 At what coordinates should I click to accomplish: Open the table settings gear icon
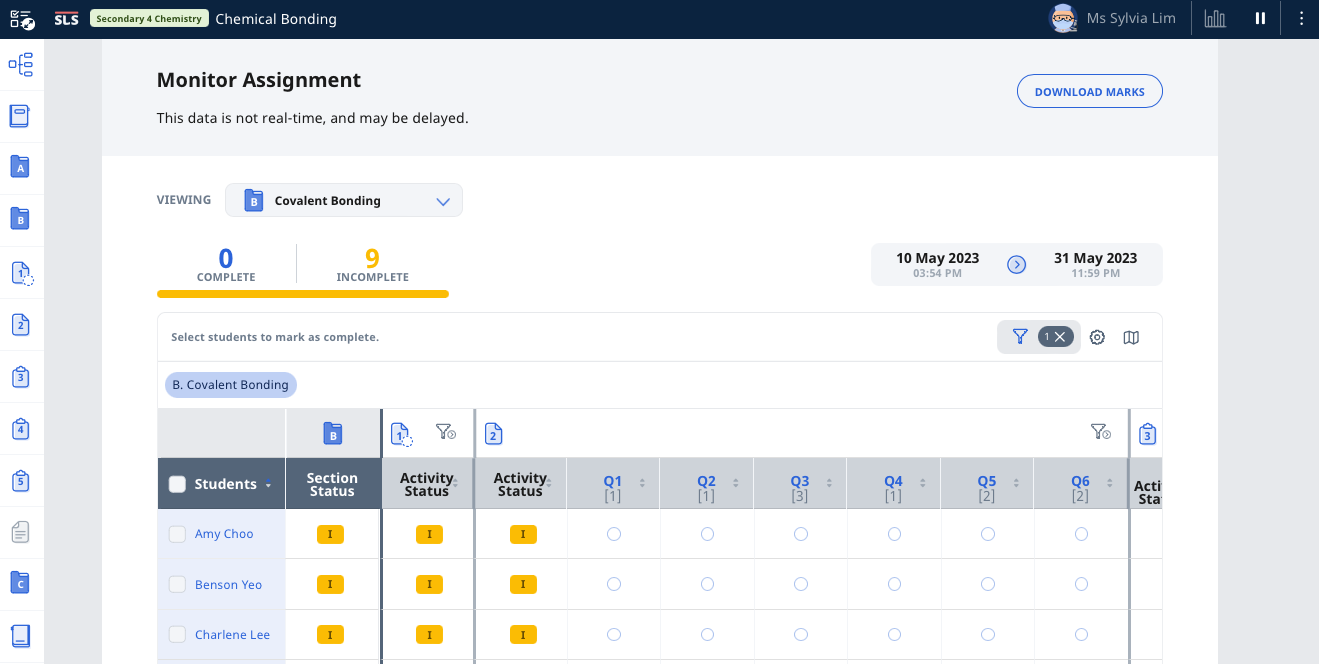point(1097,337)
